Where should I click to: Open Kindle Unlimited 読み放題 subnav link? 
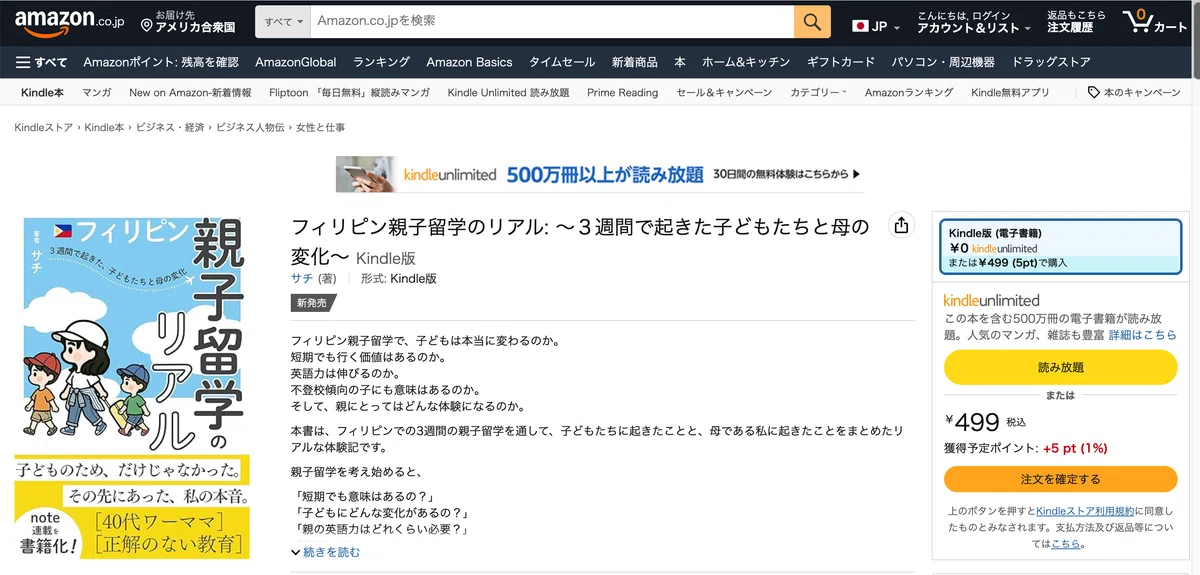(x=508, y=92)
